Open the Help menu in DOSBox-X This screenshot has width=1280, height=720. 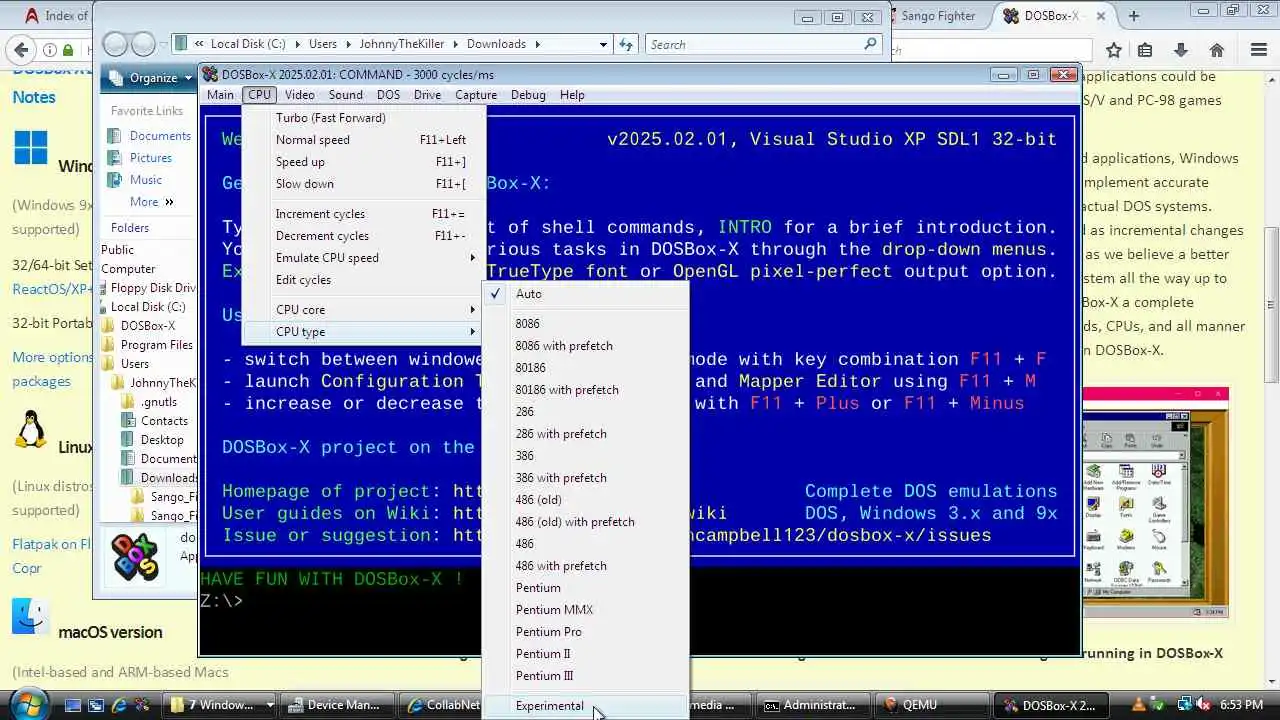click(x=572, y=95)
